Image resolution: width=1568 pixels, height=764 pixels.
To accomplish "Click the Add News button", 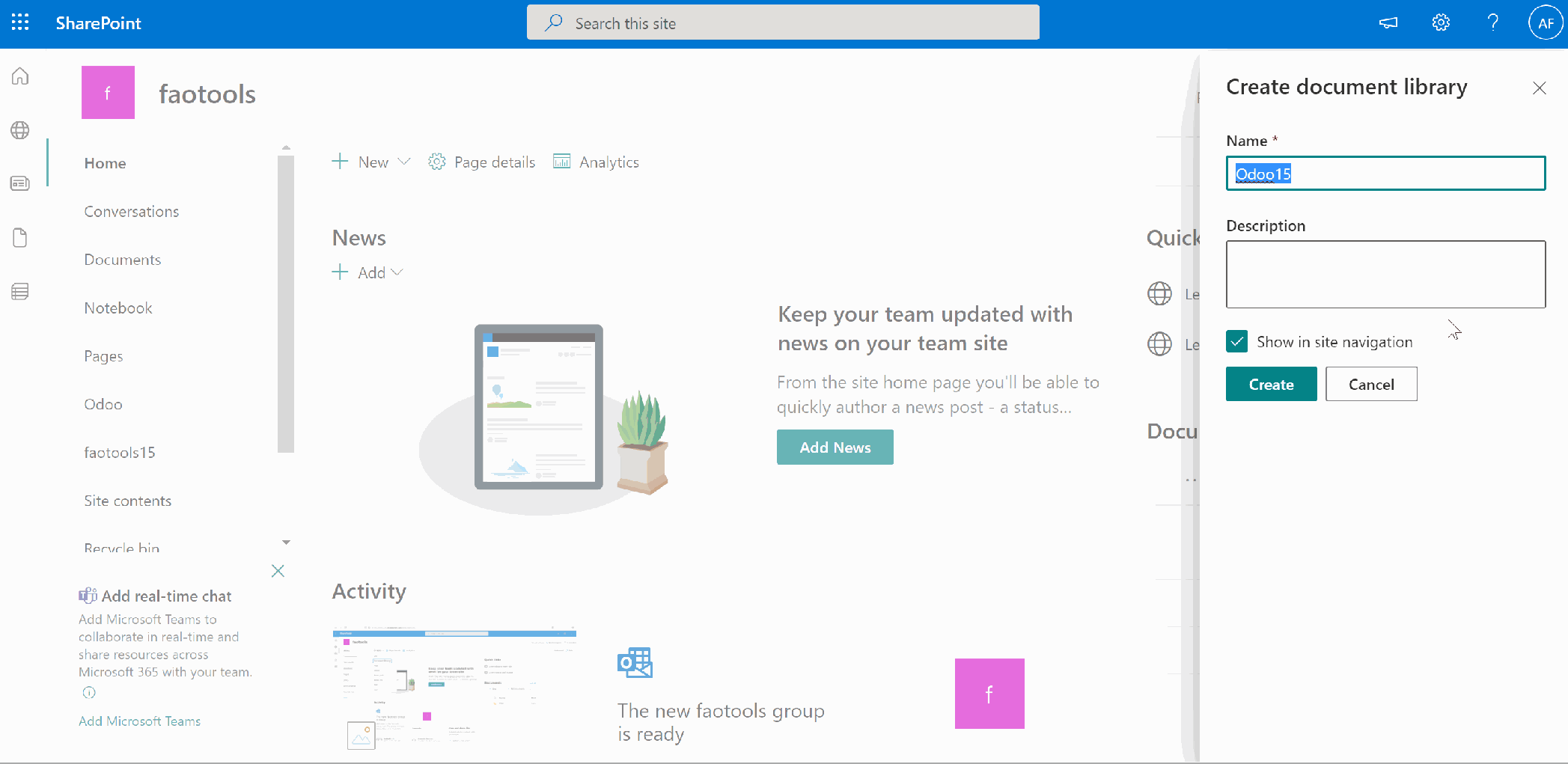I will (x=835, y=447).
